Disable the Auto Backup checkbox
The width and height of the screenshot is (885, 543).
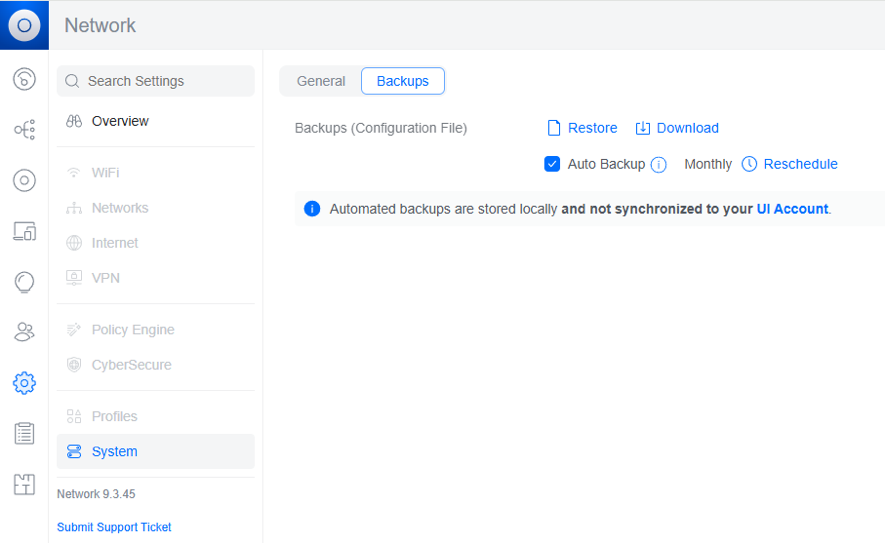tap(552, 164)
